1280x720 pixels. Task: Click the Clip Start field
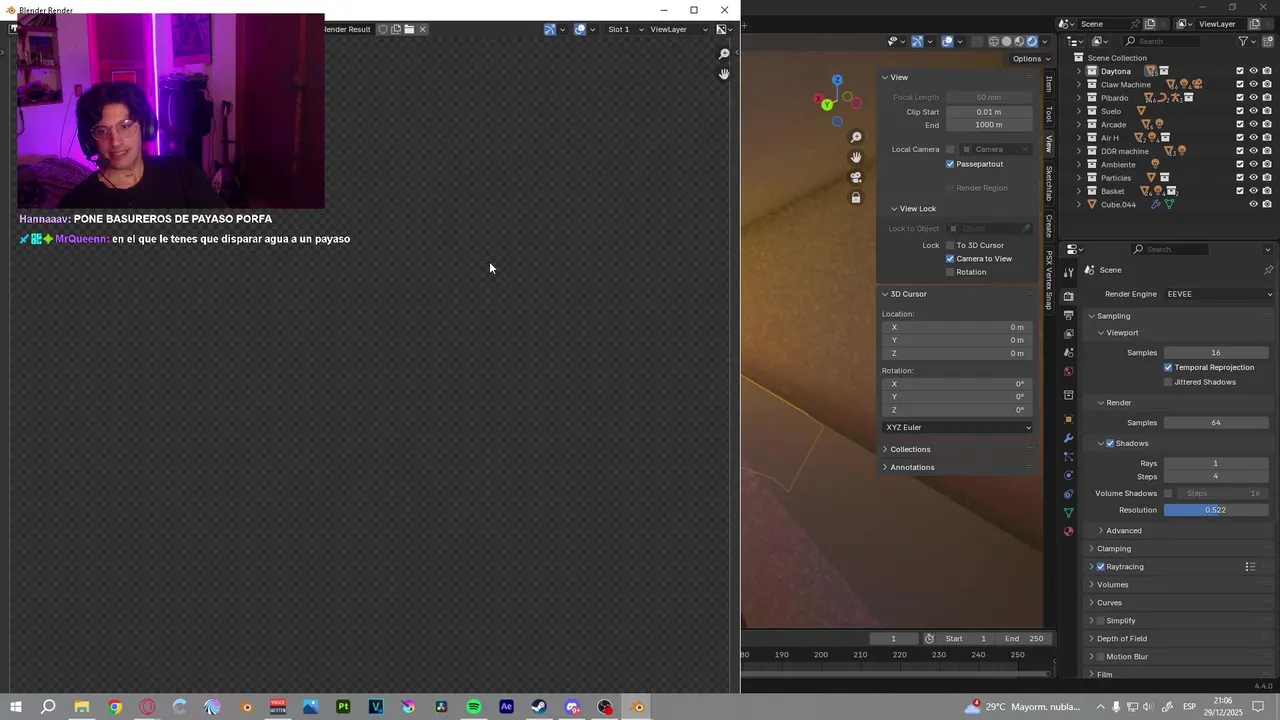(x=989, y=112)
